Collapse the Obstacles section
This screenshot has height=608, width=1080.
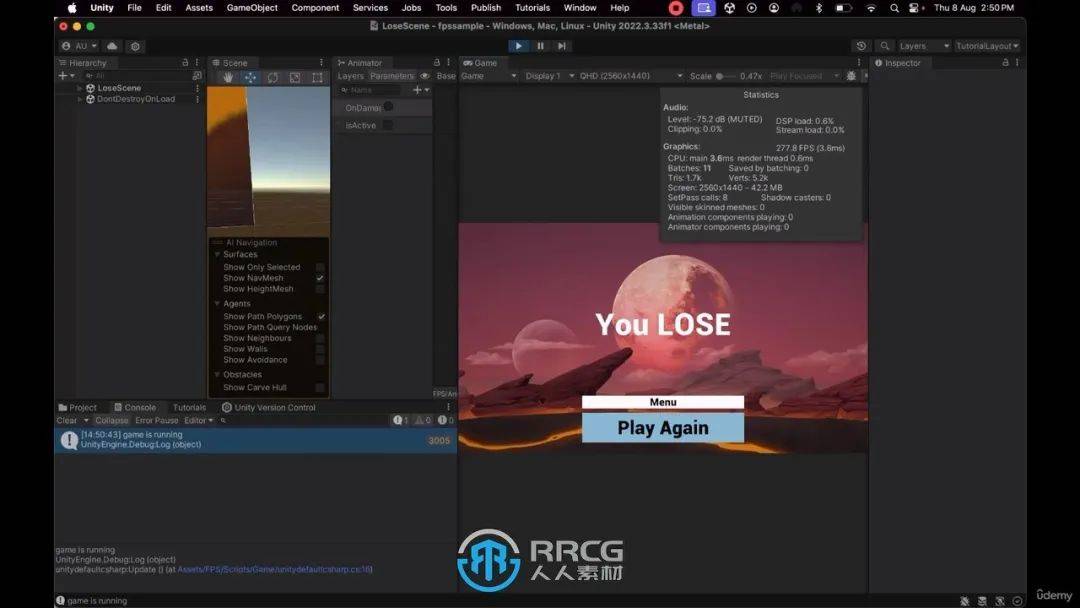(217, 375)
